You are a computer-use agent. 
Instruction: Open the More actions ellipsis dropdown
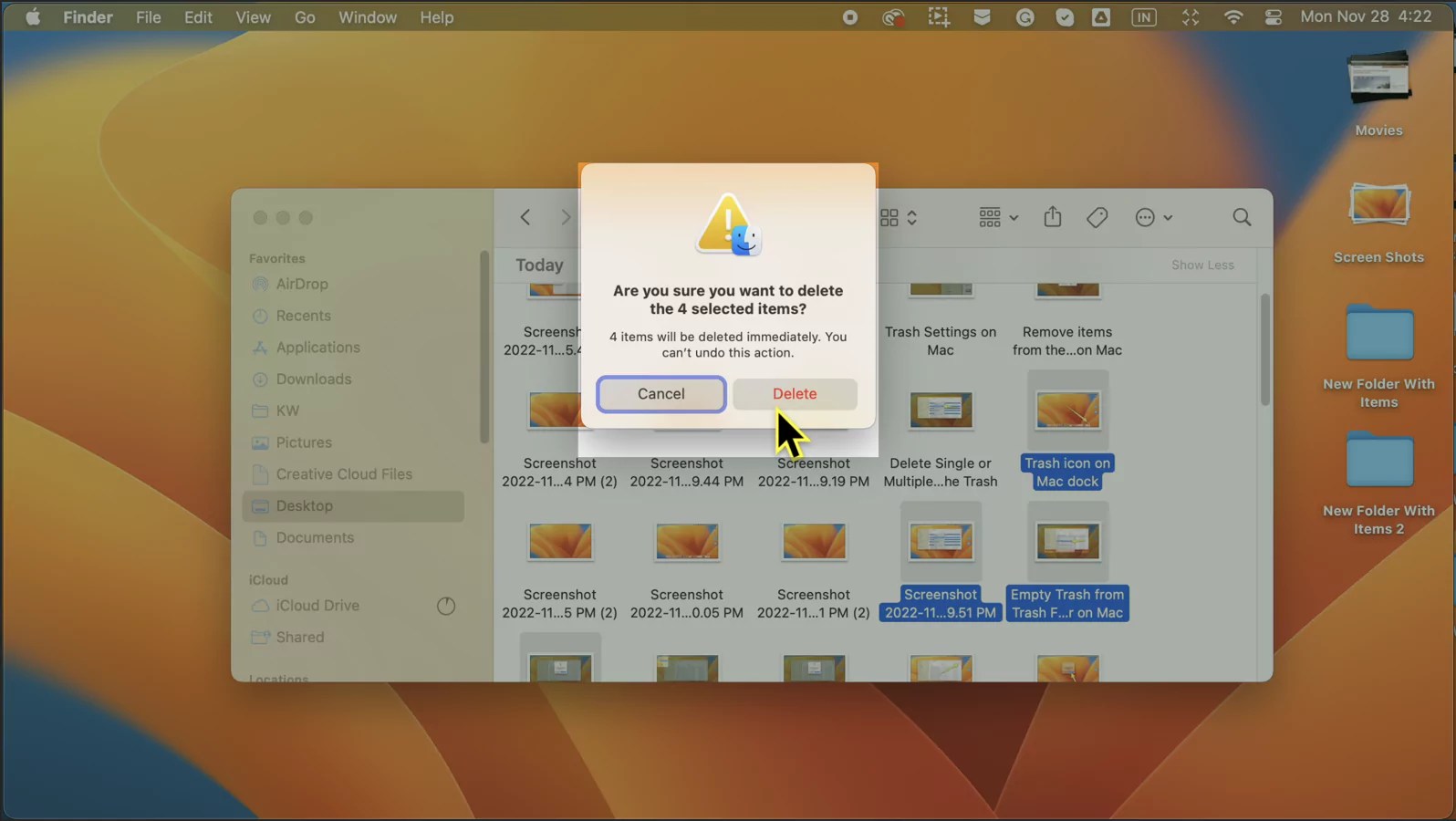(x=1154, y=217)
